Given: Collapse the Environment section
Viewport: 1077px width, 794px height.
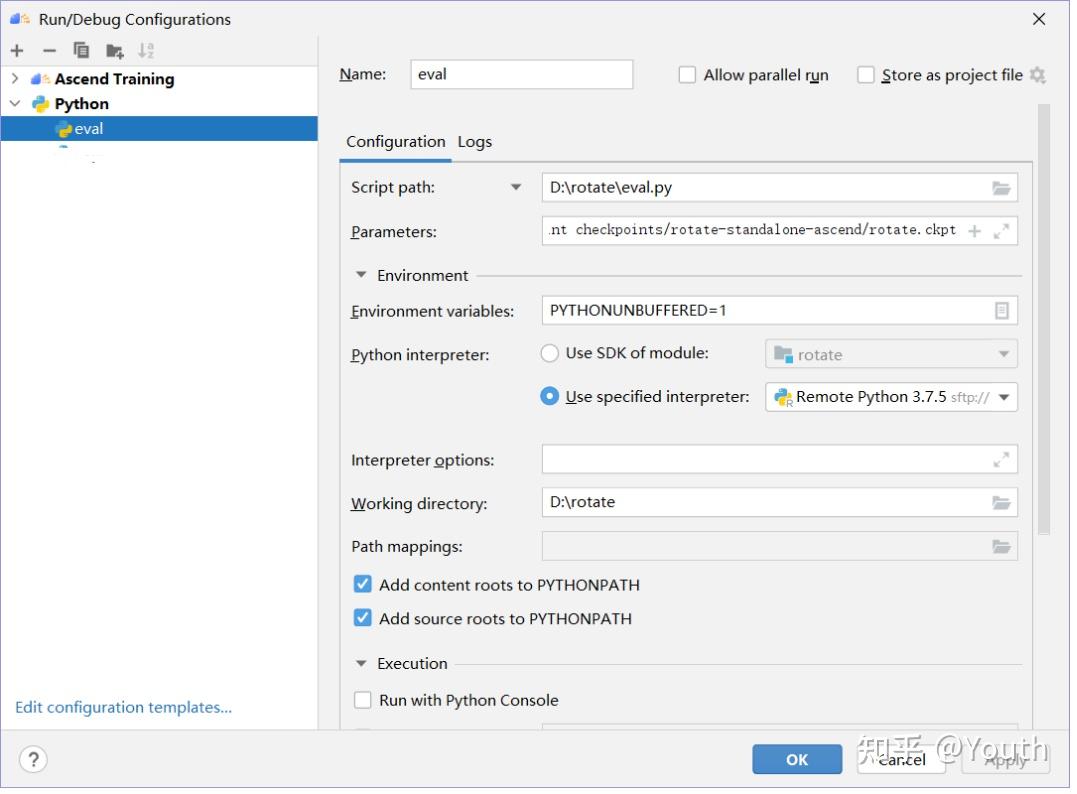Looking at the screenshot, I should (361, 275).
